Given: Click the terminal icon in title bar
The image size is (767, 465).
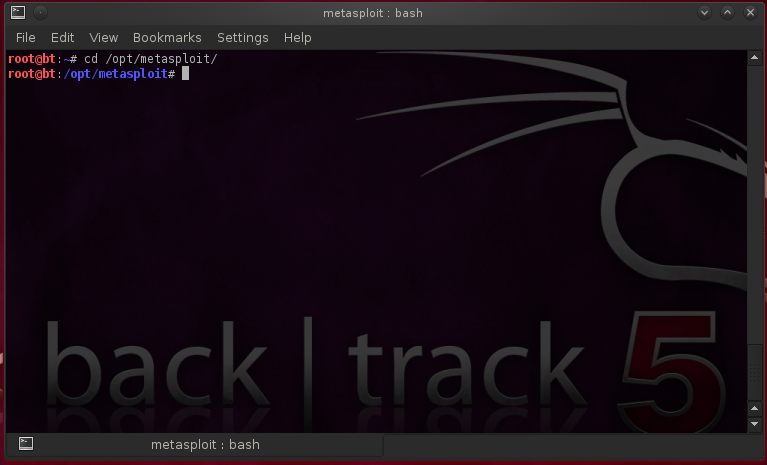Looking at the screenshot, I should 18,12.
